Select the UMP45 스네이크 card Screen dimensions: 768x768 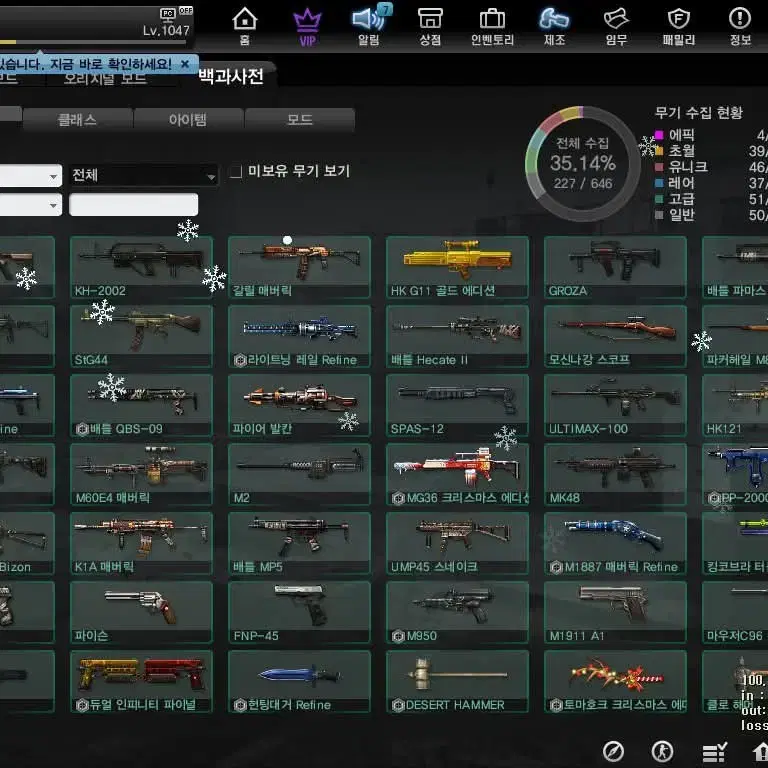pos(457,543)
